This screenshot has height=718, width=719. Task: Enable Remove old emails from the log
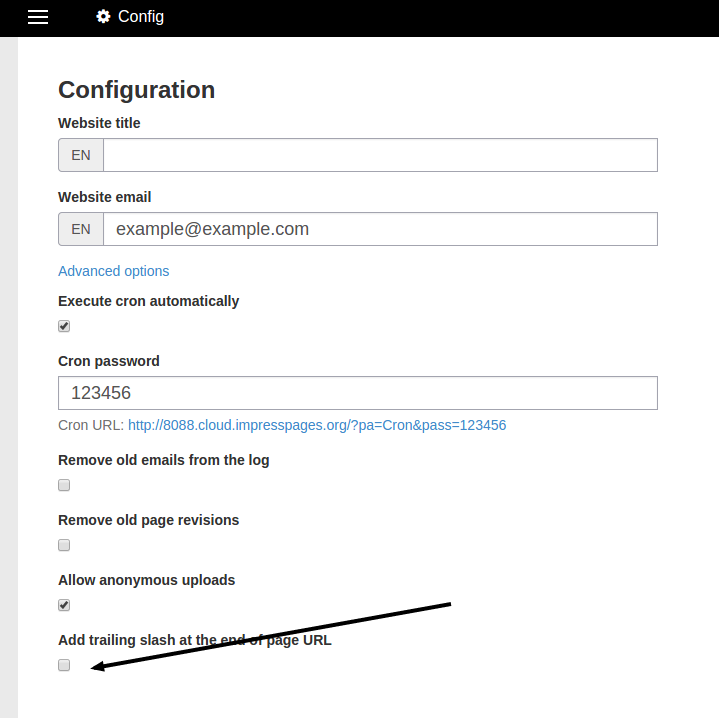64,485
